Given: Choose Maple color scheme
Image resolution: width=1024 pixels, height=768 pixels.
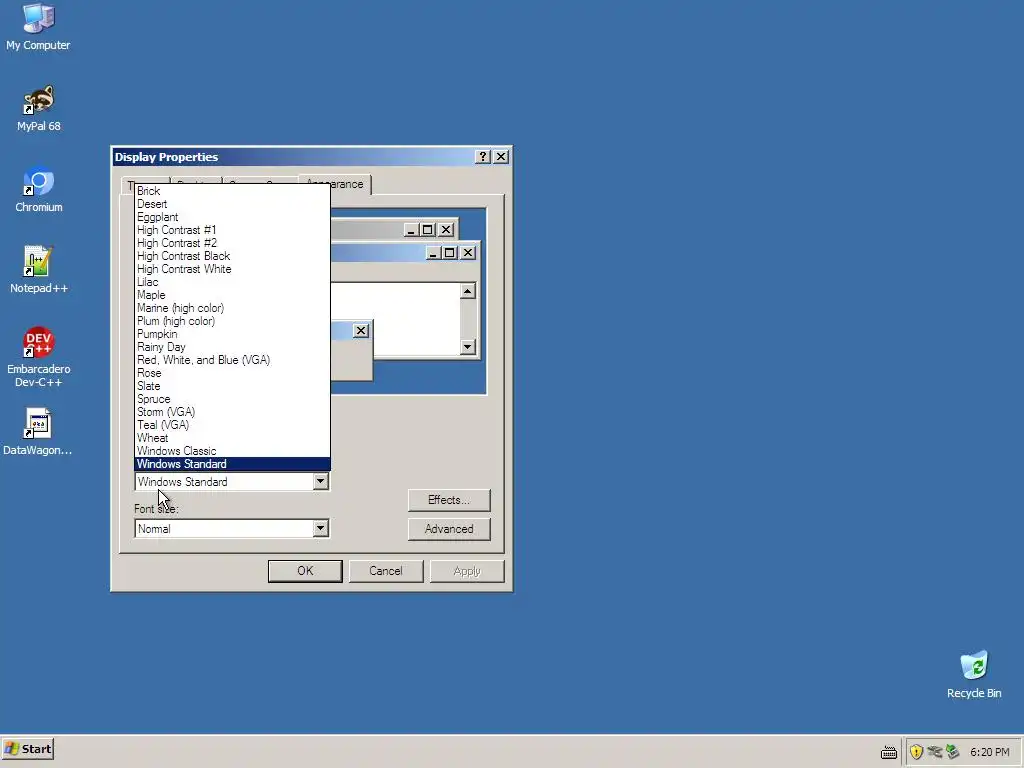Looking at the screenshot, I should [x=232, y=295].
